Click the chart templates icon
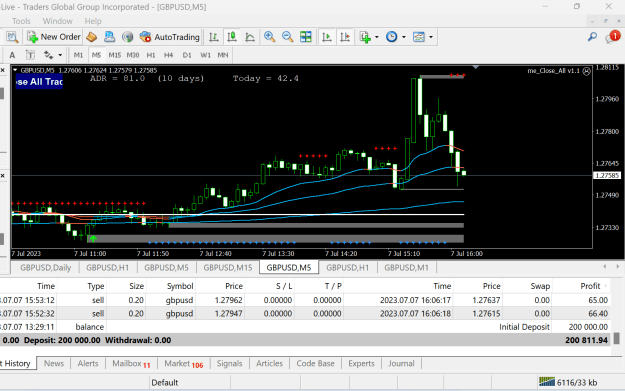The height and width of the screenshot is (391, 625). coord(419,37)
